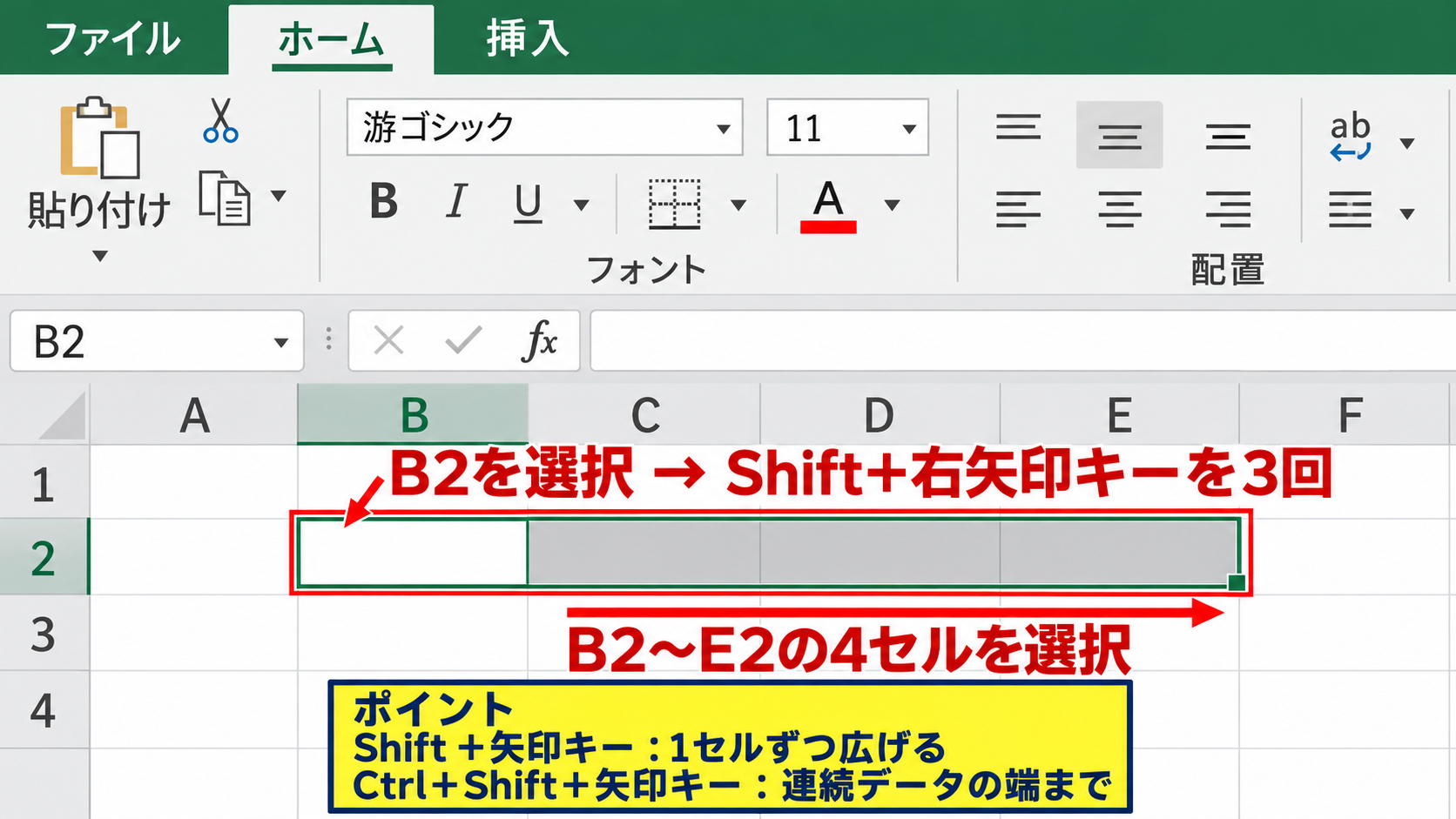Click the Merge cells icon
1456x819 pixels.
[x=1351, y=210]
